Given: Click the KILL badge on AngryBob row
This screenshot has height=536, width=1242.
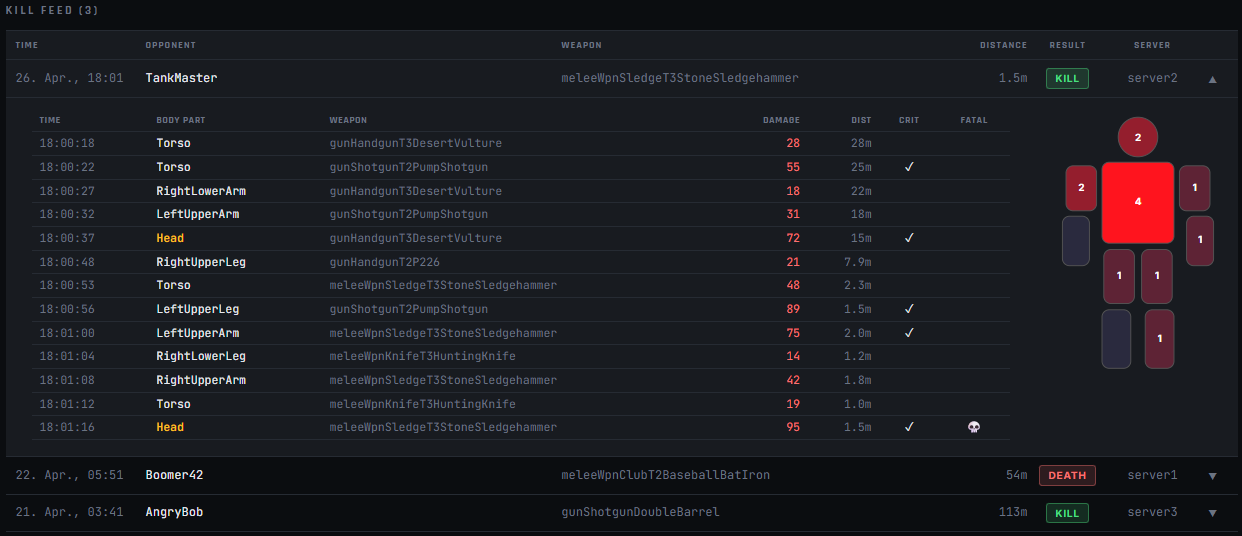Looking at the screenshot, I should 1067,513.
